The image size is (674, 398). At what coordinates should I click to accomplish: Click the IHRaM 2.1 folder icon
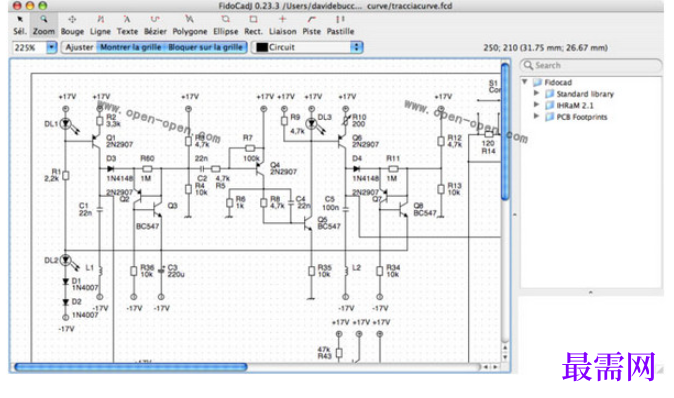pos(549,105)
